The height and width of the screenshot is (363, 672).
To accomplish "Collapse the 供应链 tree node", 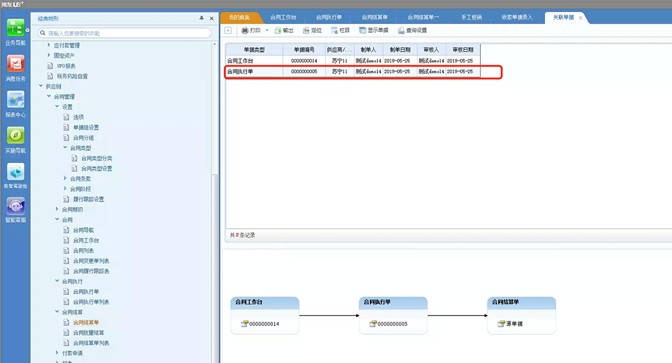I will 41,86.
